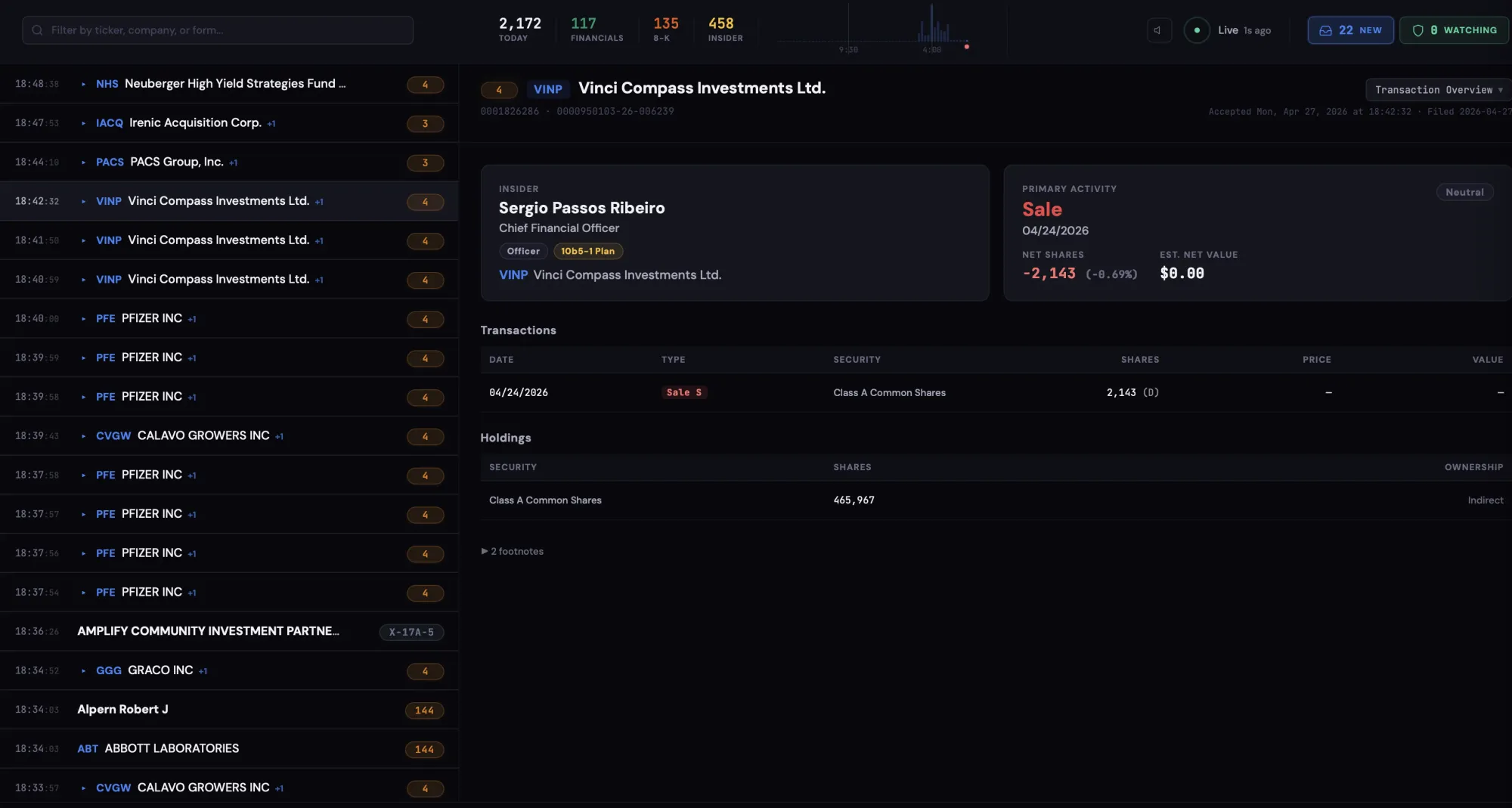Click the shield icon beside WATCHING
The image size is (1512, 808).
coord(1417,30)
